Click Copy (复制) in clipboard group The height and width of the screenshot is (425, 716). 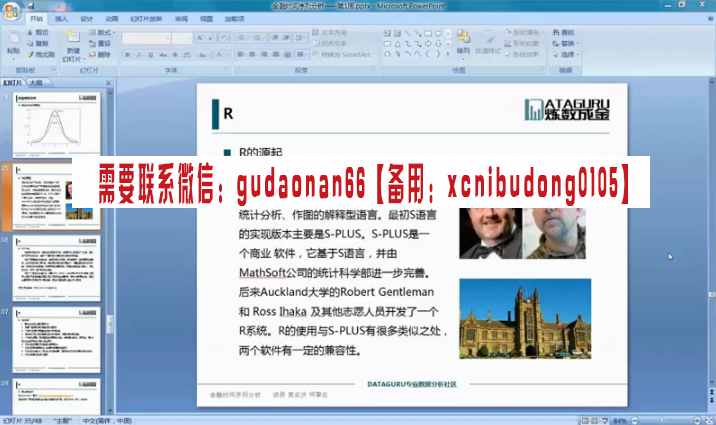(38, 43)
